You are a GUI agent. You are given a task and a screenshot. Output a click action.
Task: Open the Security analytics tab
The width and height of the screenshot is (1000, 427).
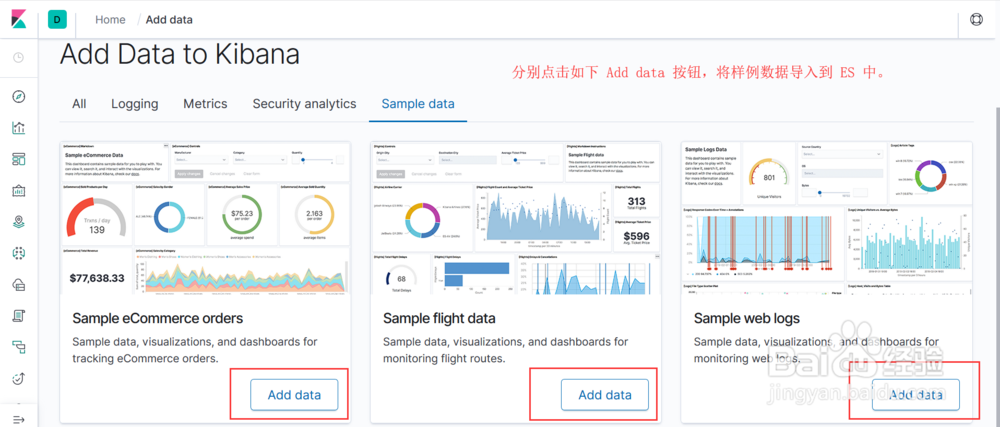pyautogui.click(x=304, y=104)
